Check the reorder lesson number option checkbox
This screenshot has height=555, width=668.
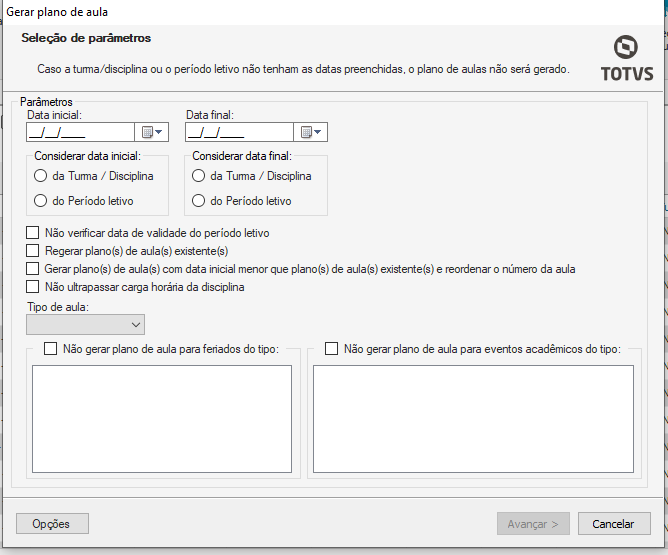click(x=33, y=269)
